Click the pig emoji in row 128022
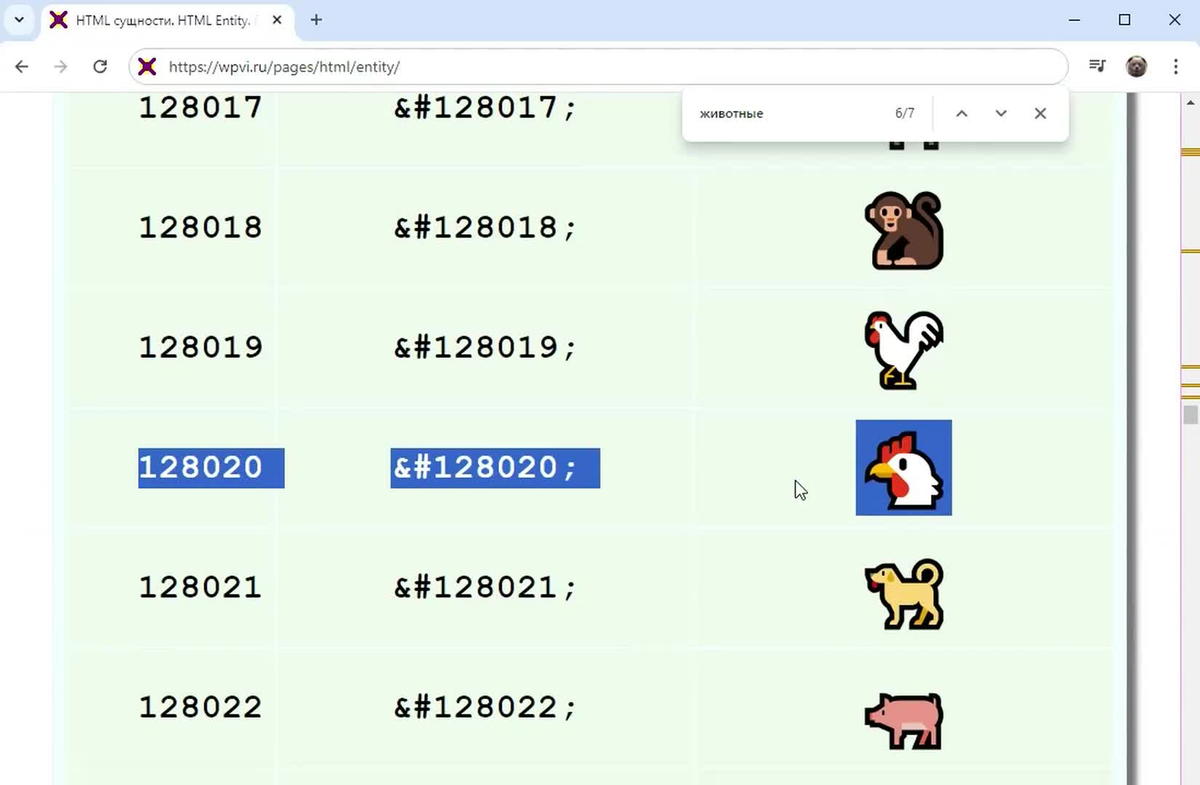Viewport: 1200px width, 785px height. [x=904, y=721]
